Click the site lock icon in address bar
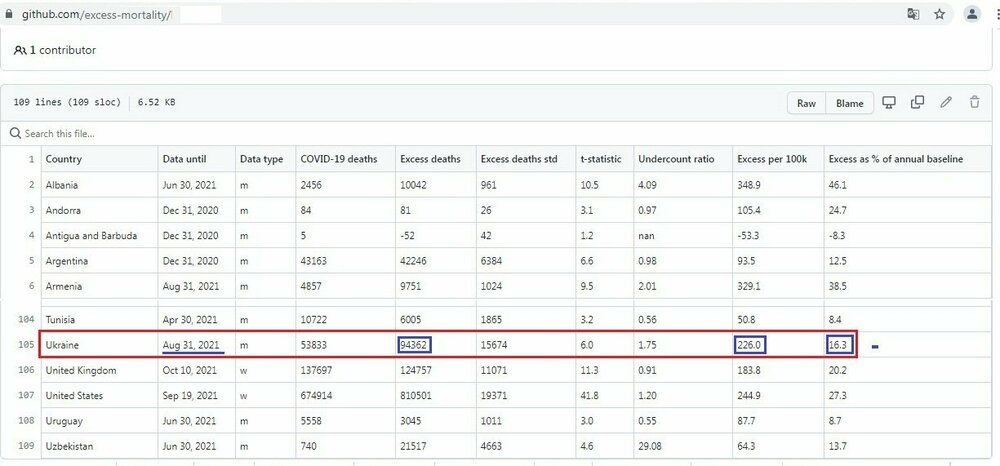Screen dimensions: 1000x466 pyautogui.click(x=9, y=15)
